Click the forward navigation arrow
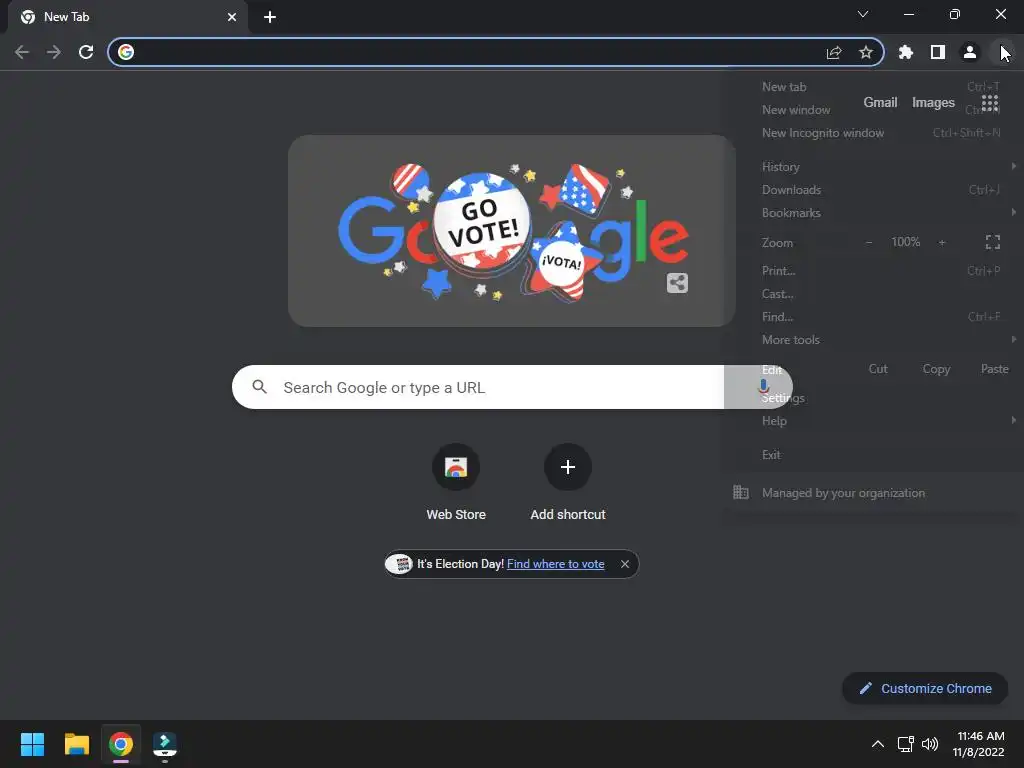The width and height of the screenshot is (1024, 768). pos(54,52)
